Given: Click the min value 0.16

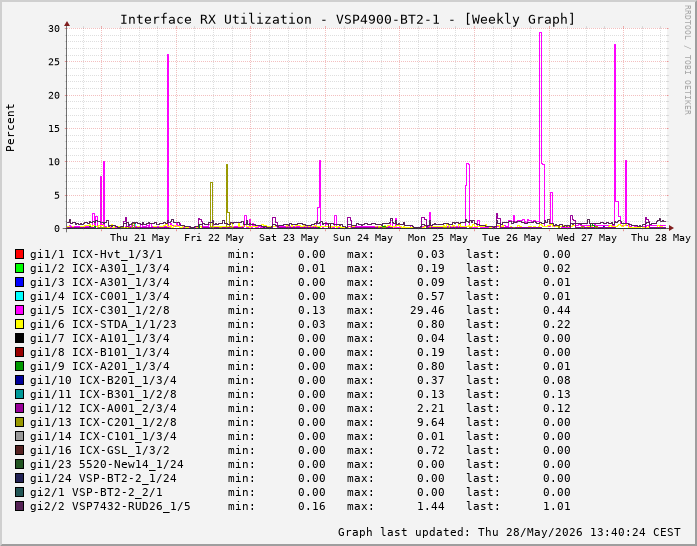Looking at the screenshot, I should point(312,506).
